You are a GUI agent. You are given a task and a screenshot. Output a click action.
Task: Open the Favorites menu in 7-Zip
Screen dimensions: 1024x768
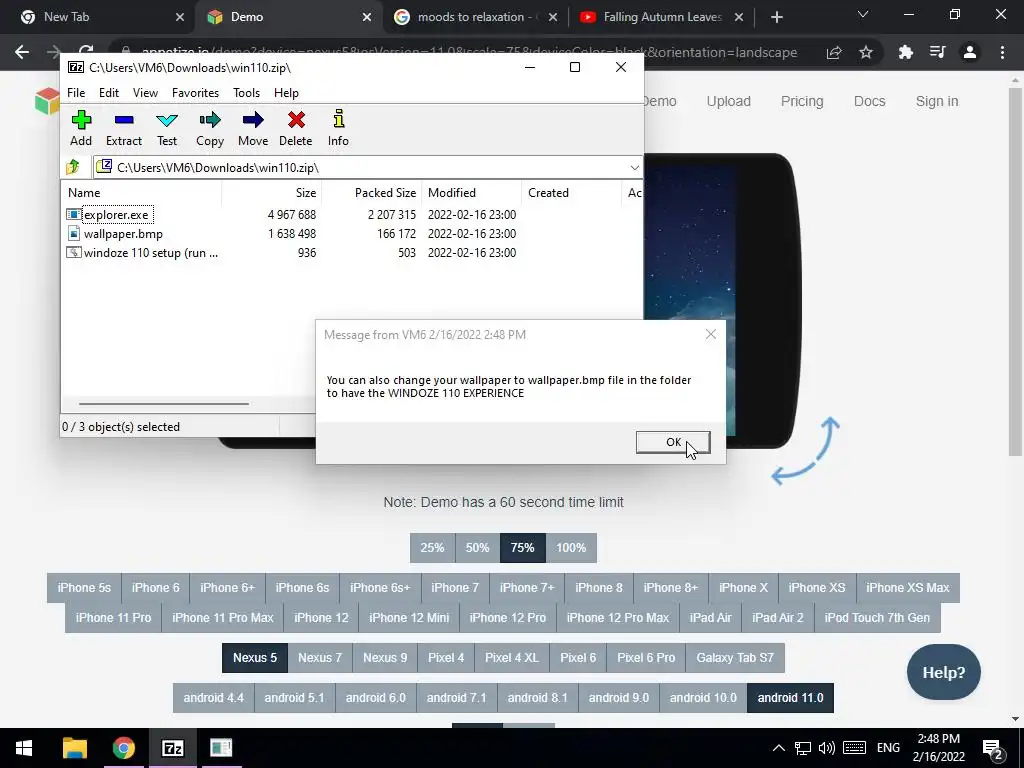[x=195, y=93]
